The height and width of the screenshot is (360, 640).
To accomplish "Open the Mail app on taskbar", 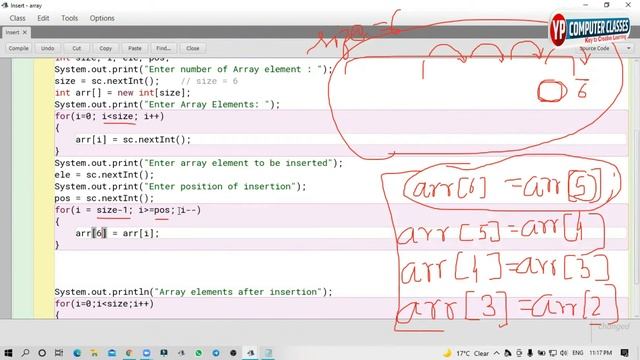I will [x=111, y=353].
